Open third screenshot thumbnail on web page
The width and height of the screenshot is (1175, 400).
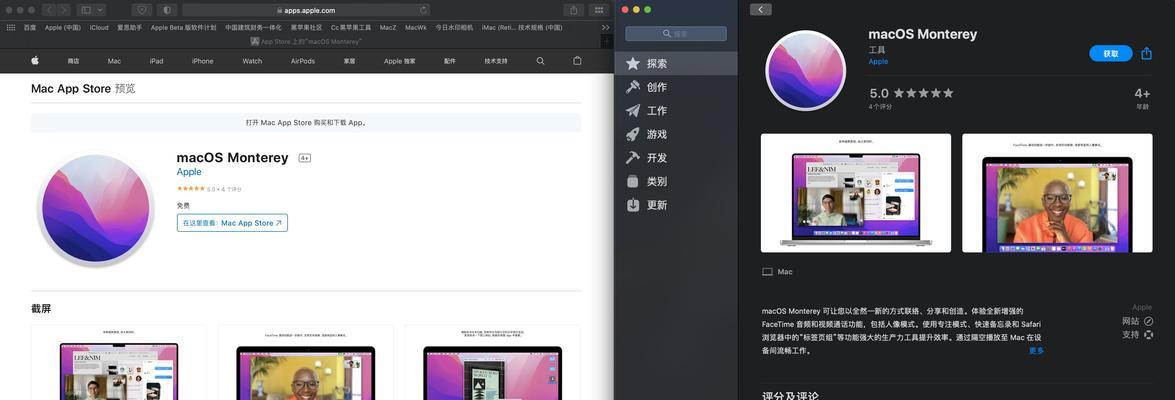click(492, 362)
